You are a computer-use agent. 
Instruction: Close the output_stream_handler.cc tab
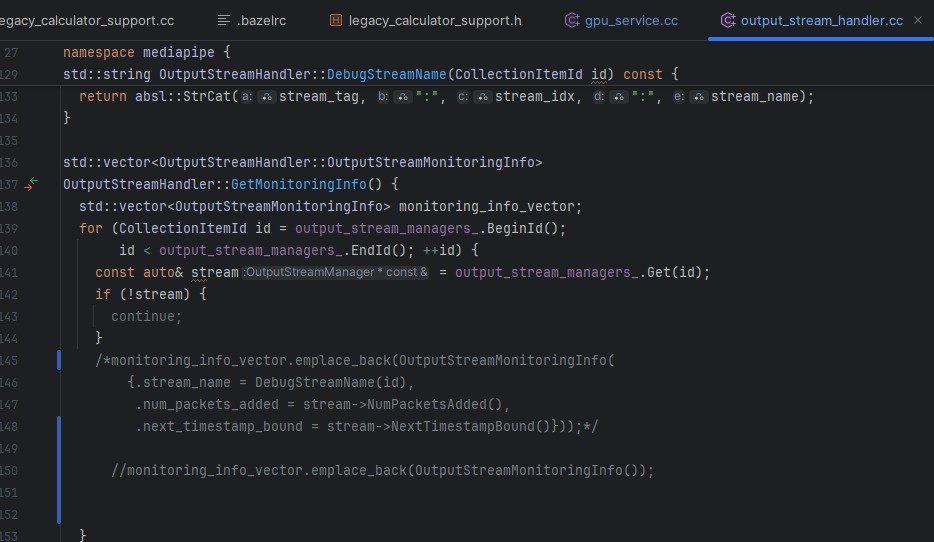tap(918, 20)
